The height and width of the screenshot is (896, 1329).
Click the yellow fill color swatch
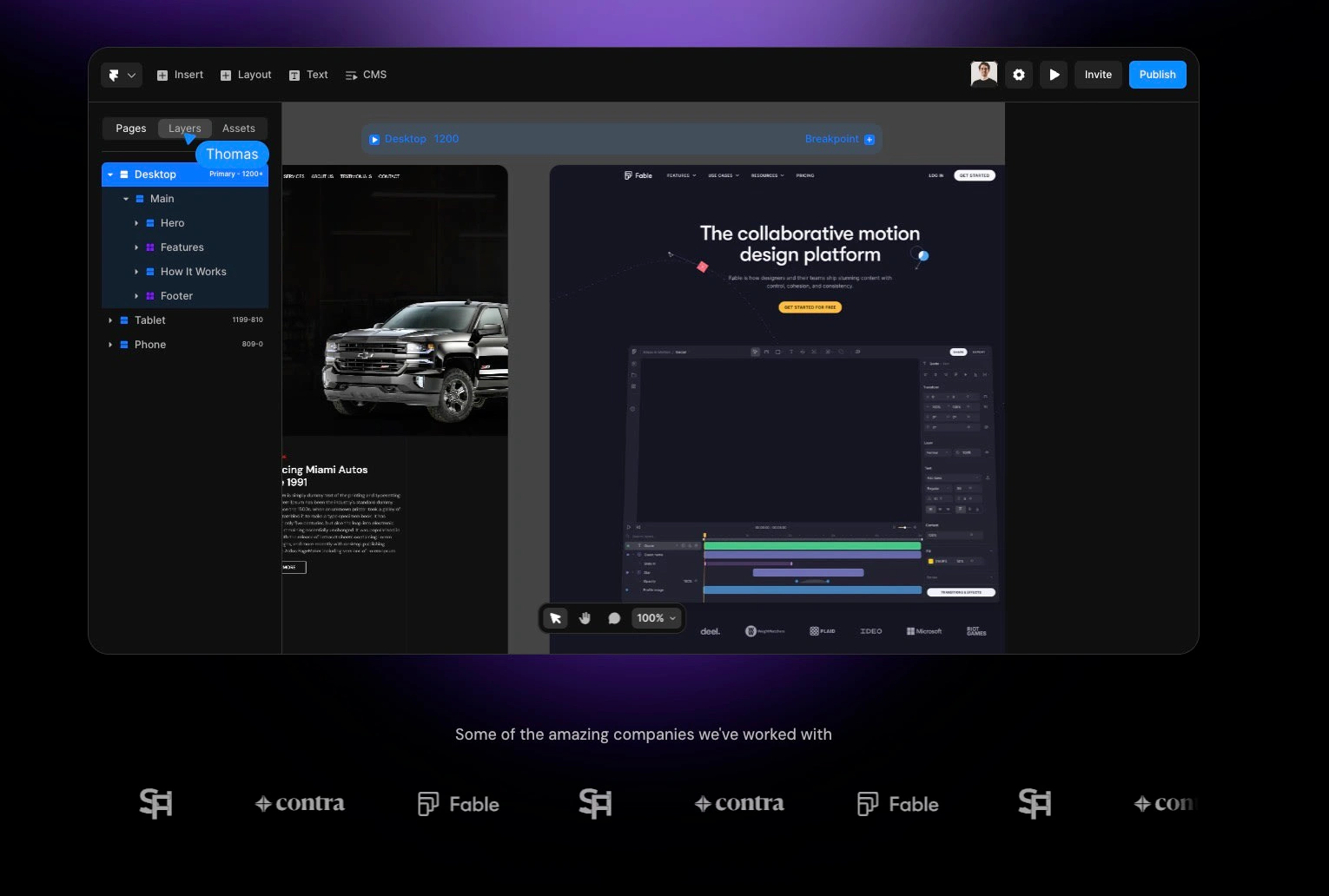pyautogui.click(x=931, y=562)
